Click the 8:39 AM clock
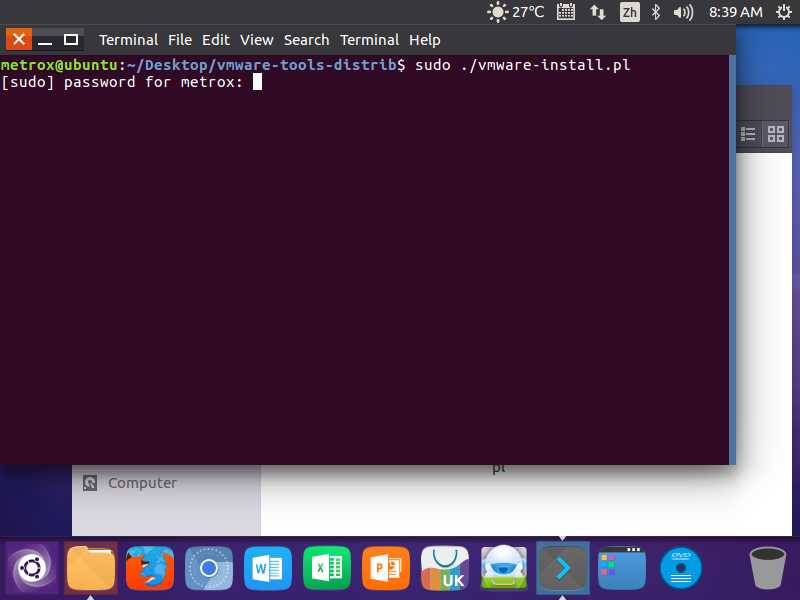The image size is (800, 600). [735, 12]
